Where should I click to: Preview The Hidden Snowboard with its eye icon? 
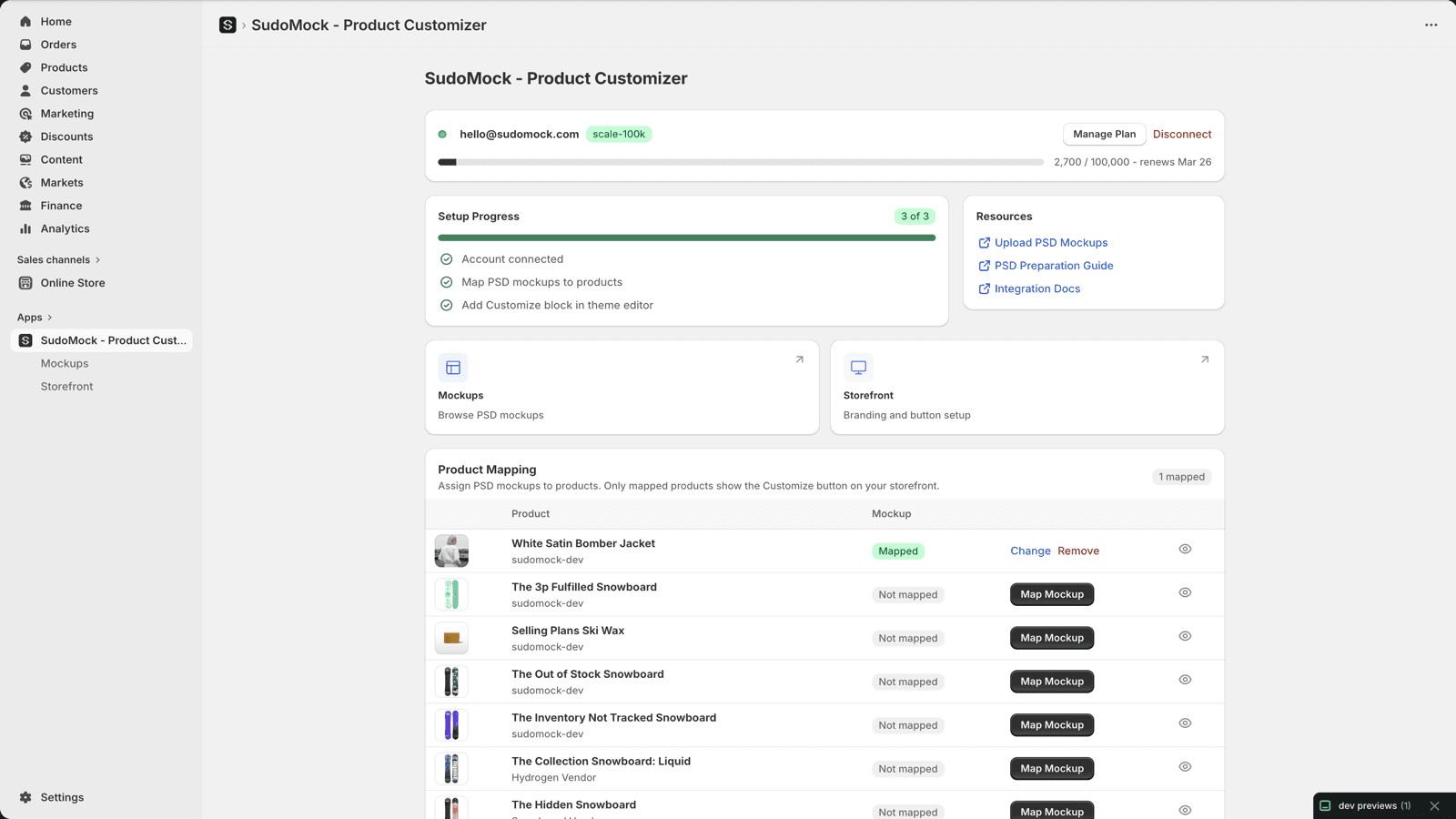1185,808
